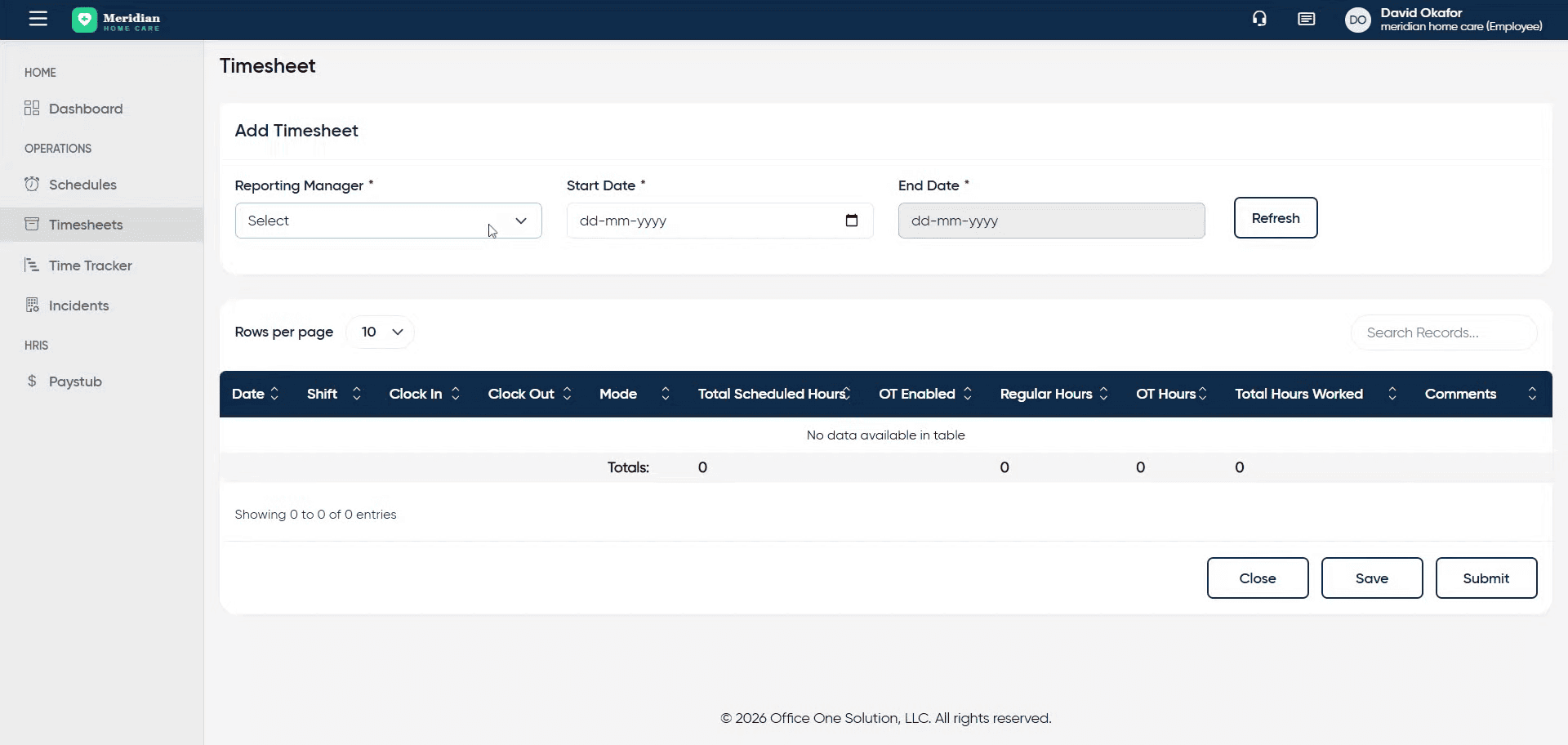Open the calendar picker in Start Date
Image resolution: width=1568 pixels, height=745 pixels.
click(x=851, y=221)
